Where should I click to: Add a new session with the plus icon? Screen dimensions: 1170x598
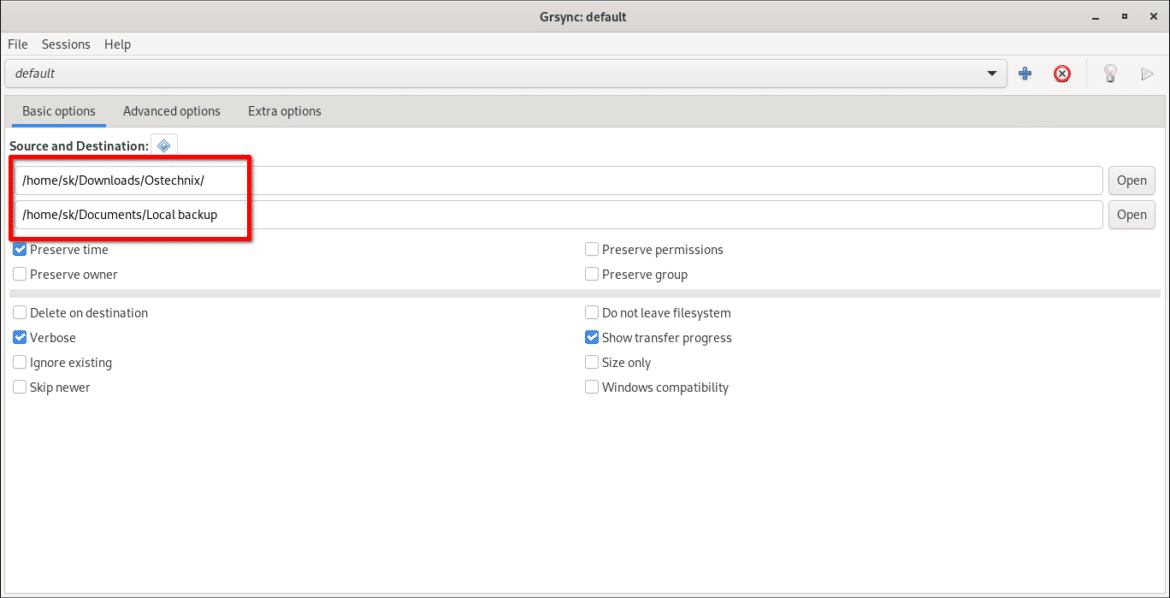1024,73
